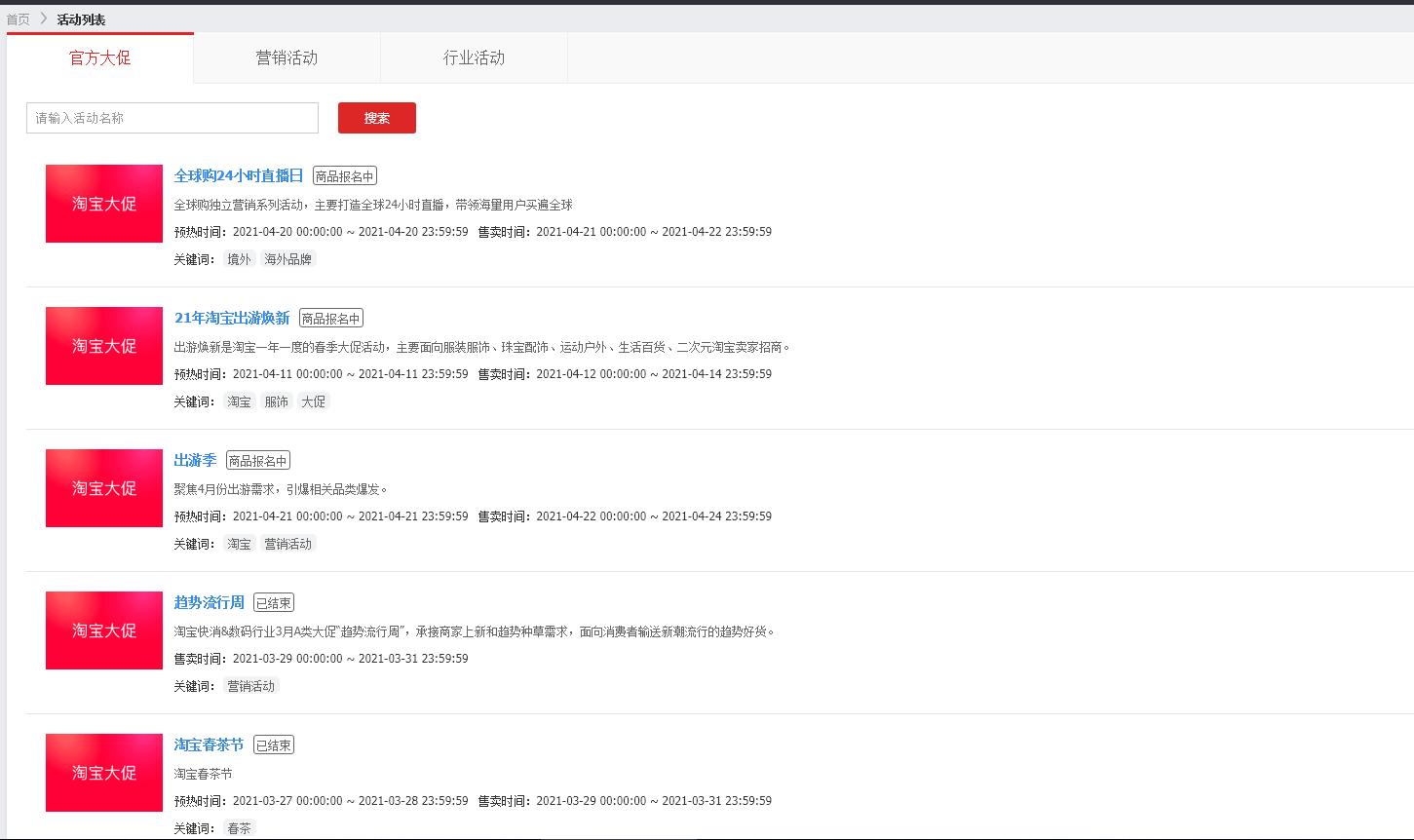Click the 淘宝大促 thumbnail beside 21年淘宝出游焕新
Viewport: 1414px width, 840px height.
[103, 346]
